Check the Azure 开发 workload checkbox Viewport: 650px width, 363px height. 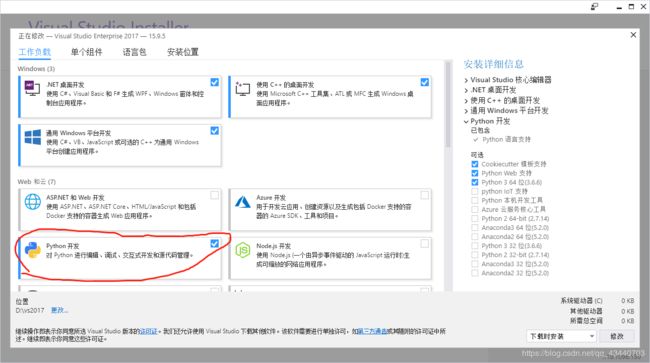click(424, 195)
